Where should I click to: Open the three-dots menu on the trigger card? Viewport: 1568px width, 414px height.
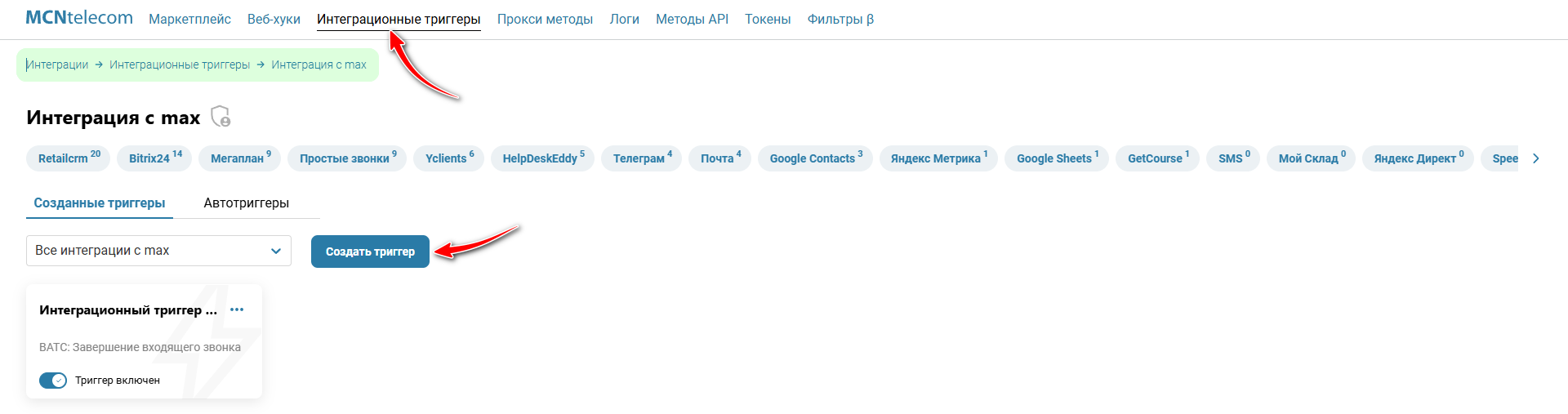tap(237, 309)
